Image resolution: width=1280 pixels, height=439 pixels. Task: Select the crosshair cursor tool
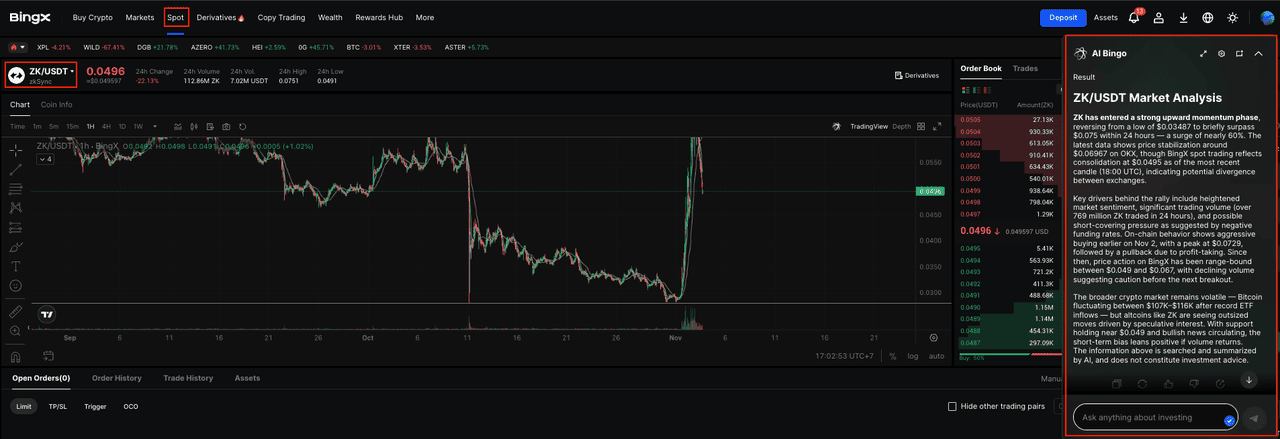(15, 150)
